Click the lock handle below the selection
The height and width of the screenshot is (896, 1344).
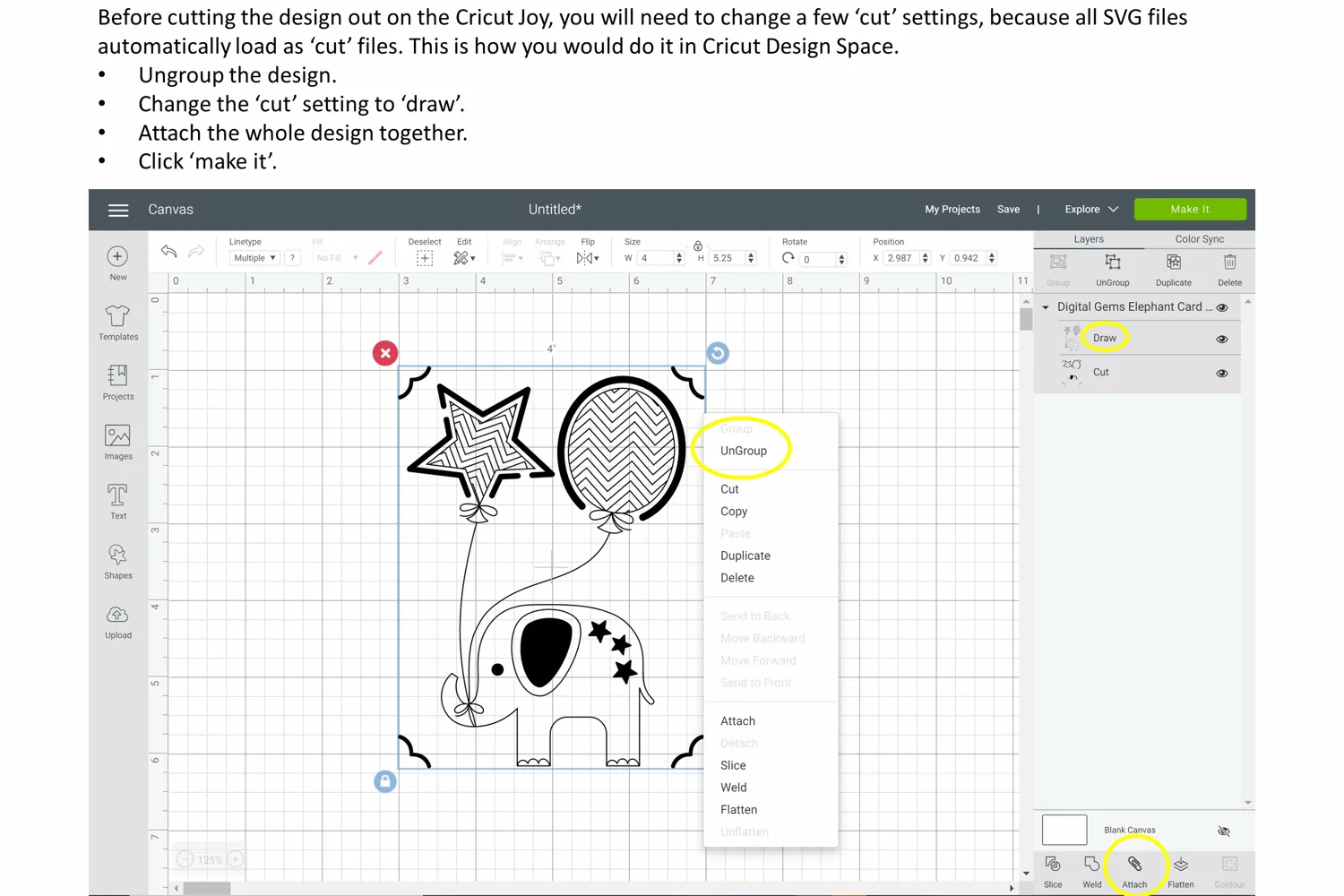[x=385, y=781]
